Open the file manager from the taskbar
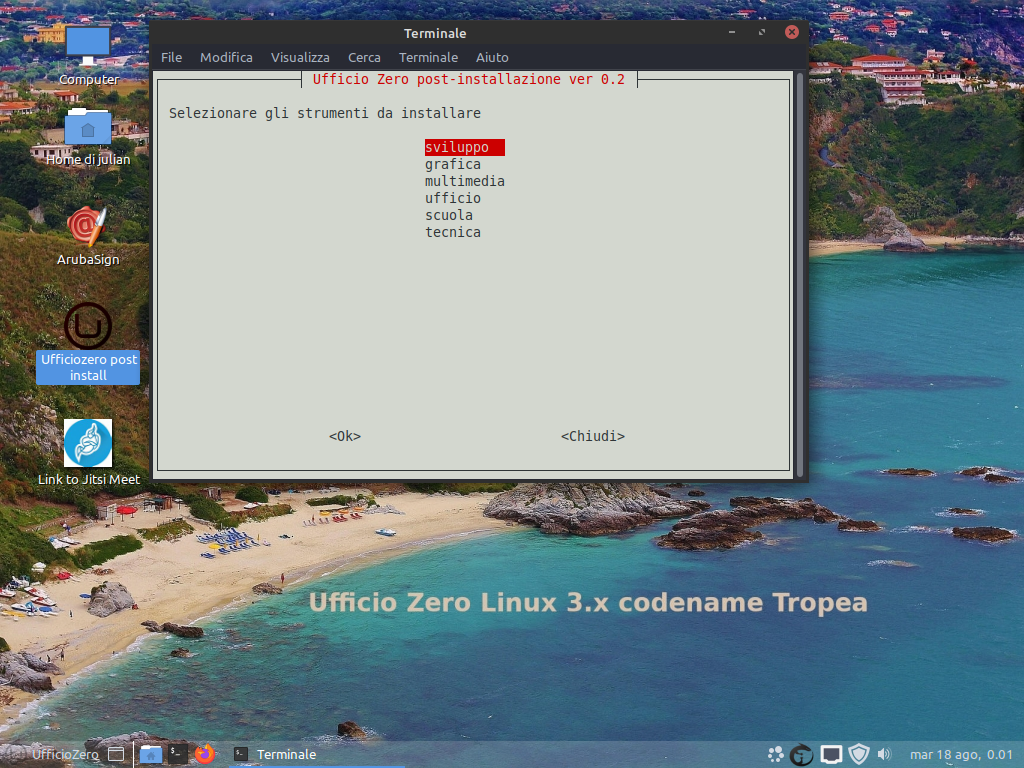 coord(150,754)
